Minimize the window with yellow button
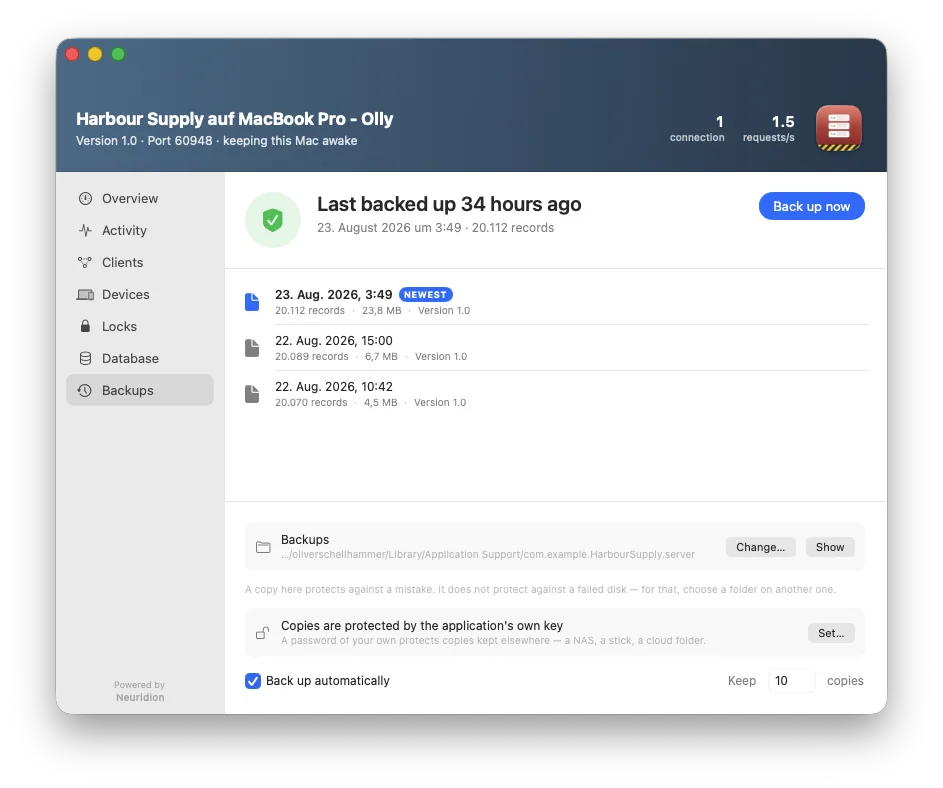This screenshot has height=788, width=943. (95, 54)
